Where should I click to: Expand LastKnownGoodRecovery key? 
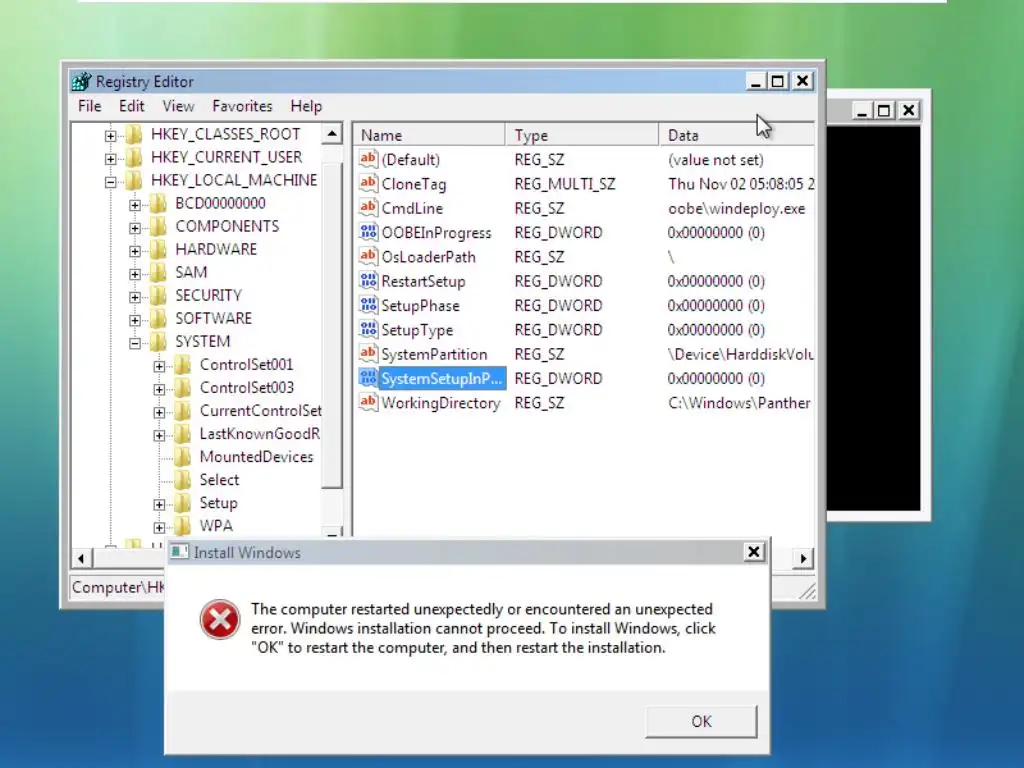tap(159, 435)
